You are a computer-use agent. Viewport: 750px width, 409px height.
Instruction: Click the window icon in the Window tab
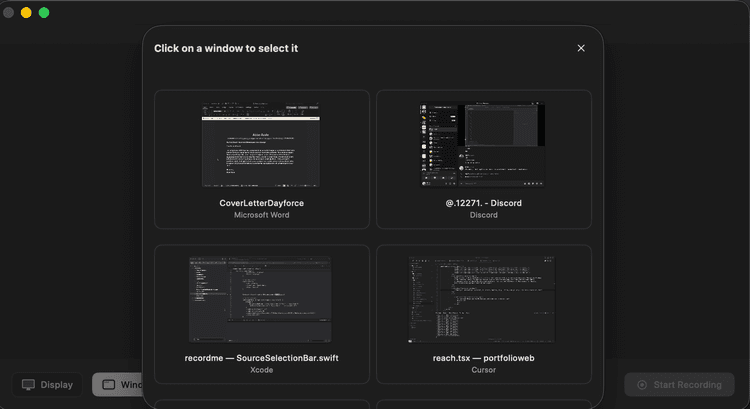(108, 385)
